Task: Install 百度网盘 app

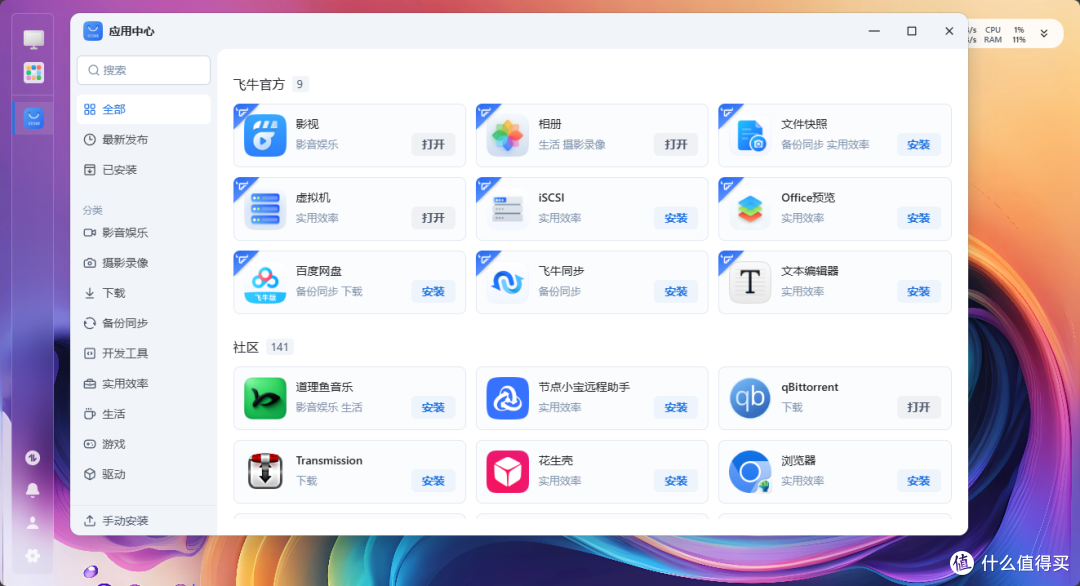Action: (433, 292)
